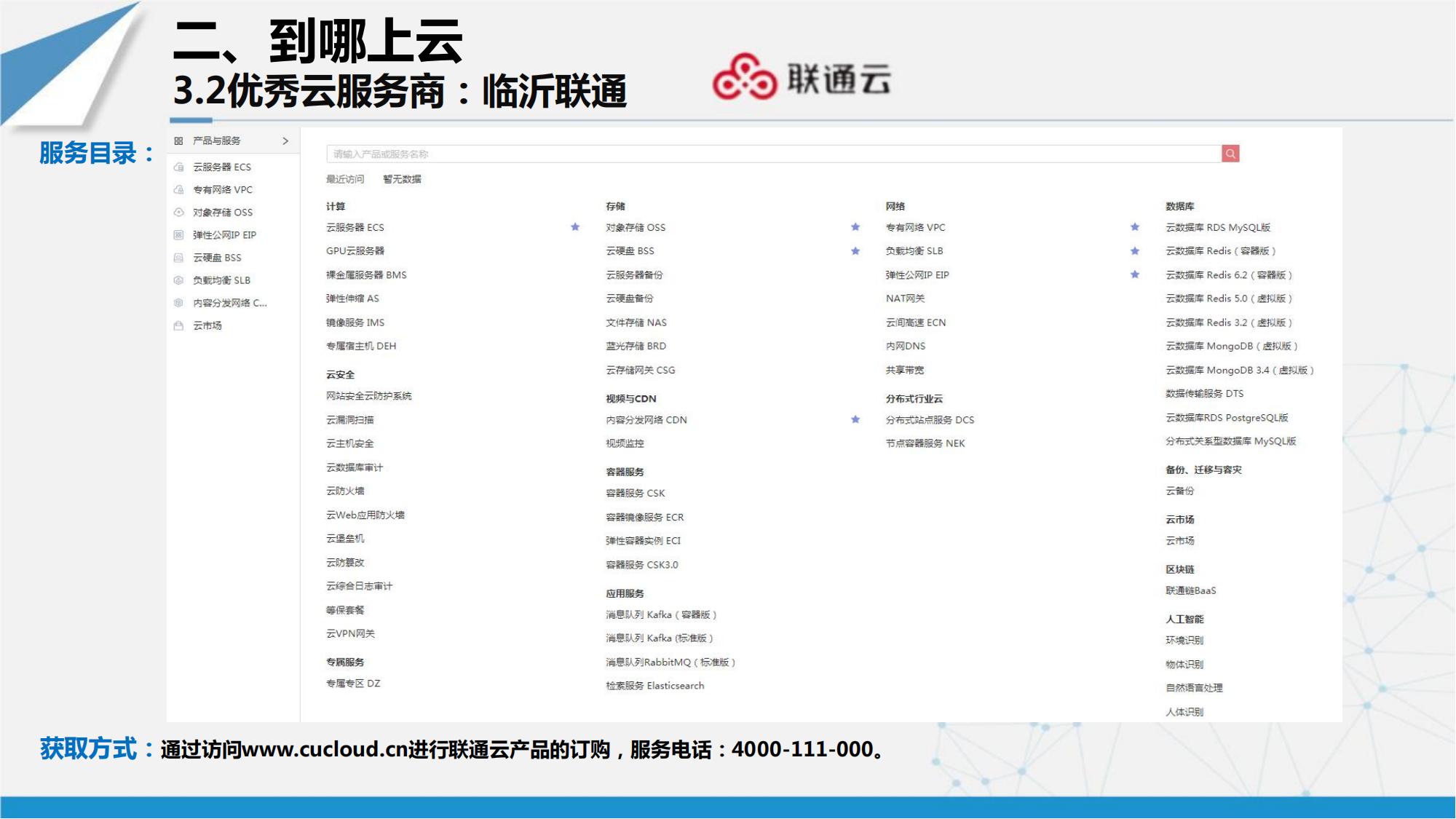
Task: Open 网站安全云防护系统 link
Action: point(369,396)
